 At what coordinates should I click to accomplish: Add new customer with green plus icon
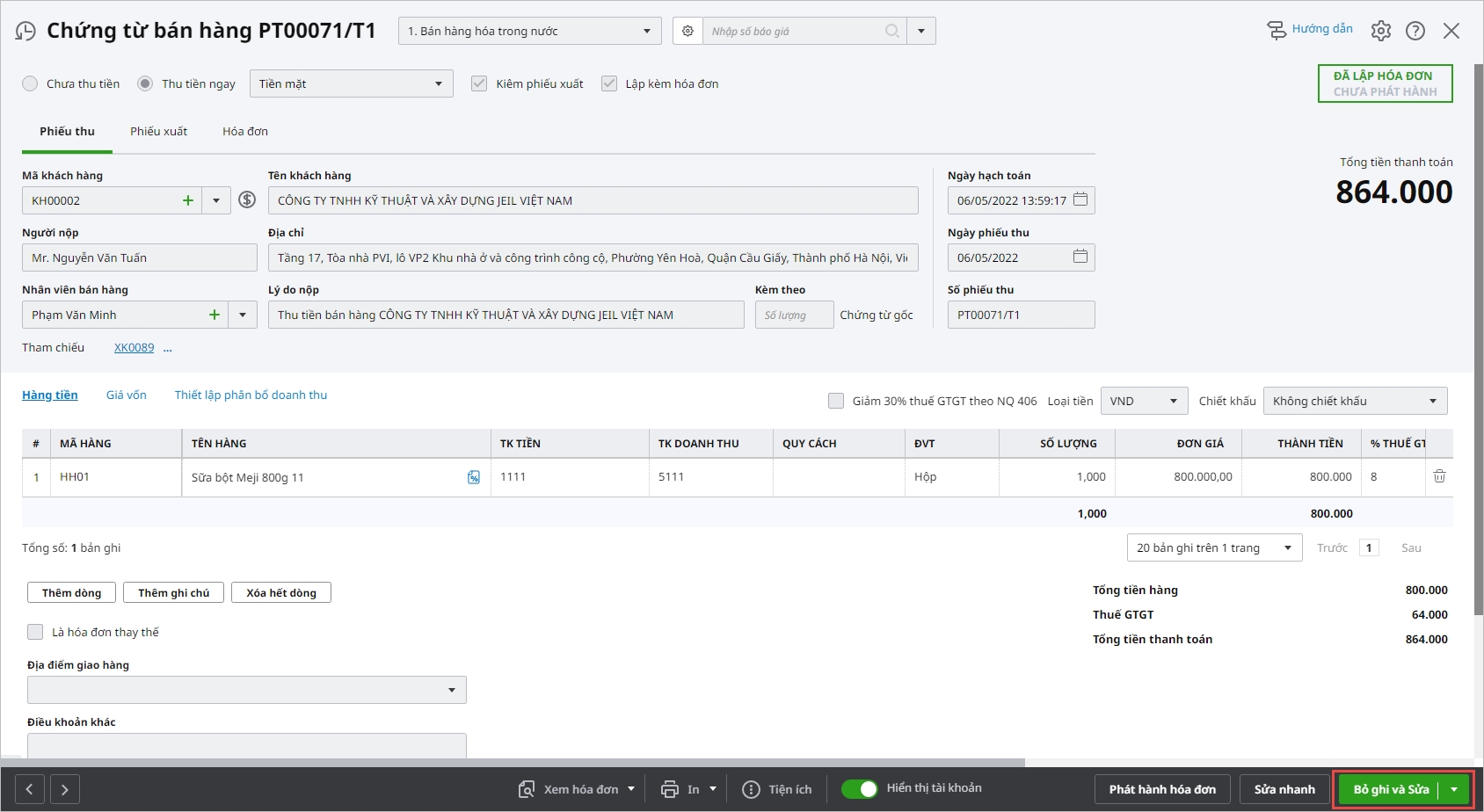tap(187, 200)
